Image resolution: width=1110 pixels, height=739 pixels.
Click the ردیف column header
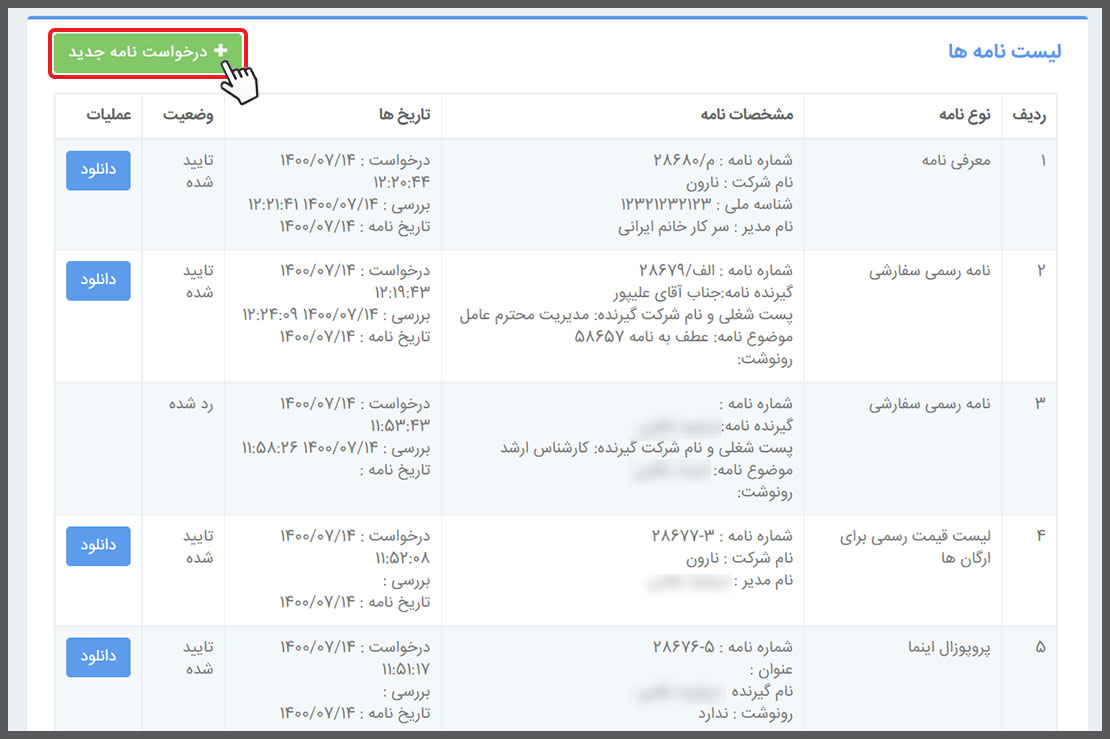coord(1029,115)
